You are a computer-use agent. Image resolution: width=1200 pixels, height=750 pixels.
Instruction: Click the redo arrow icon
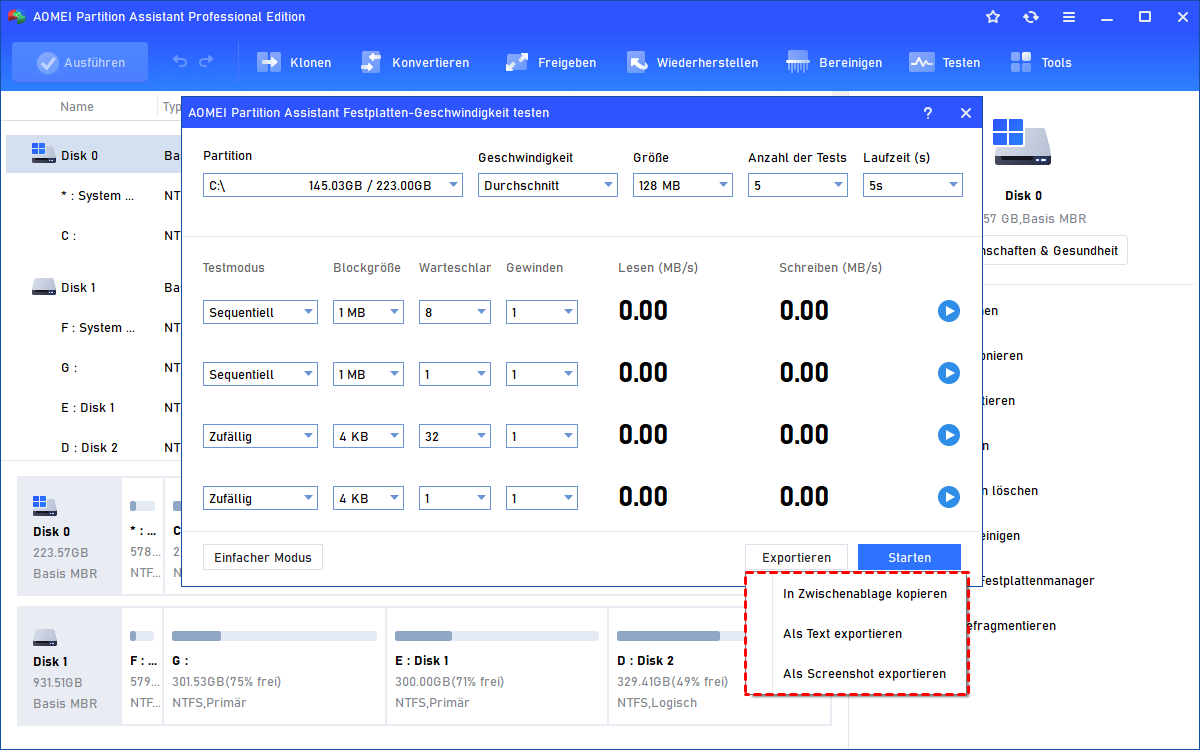(206, 62)
